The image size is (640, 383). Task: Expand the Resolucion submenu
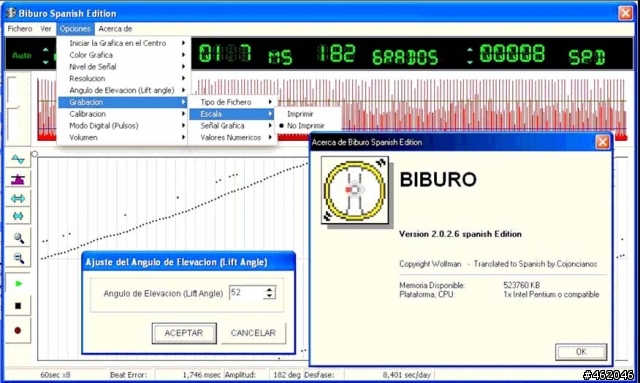pyautogui.click(x=122, y=78)
